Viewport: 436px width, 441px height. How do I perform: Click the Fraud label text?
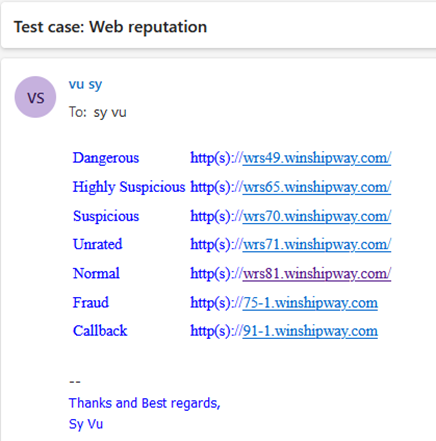(91, 303)
